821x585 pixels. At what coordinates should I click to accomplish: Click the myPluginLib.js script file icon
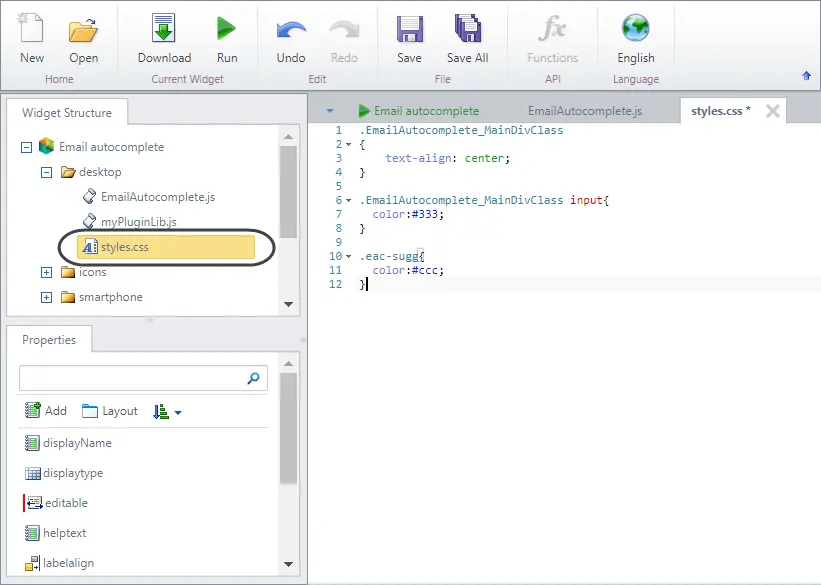point(90,222)
